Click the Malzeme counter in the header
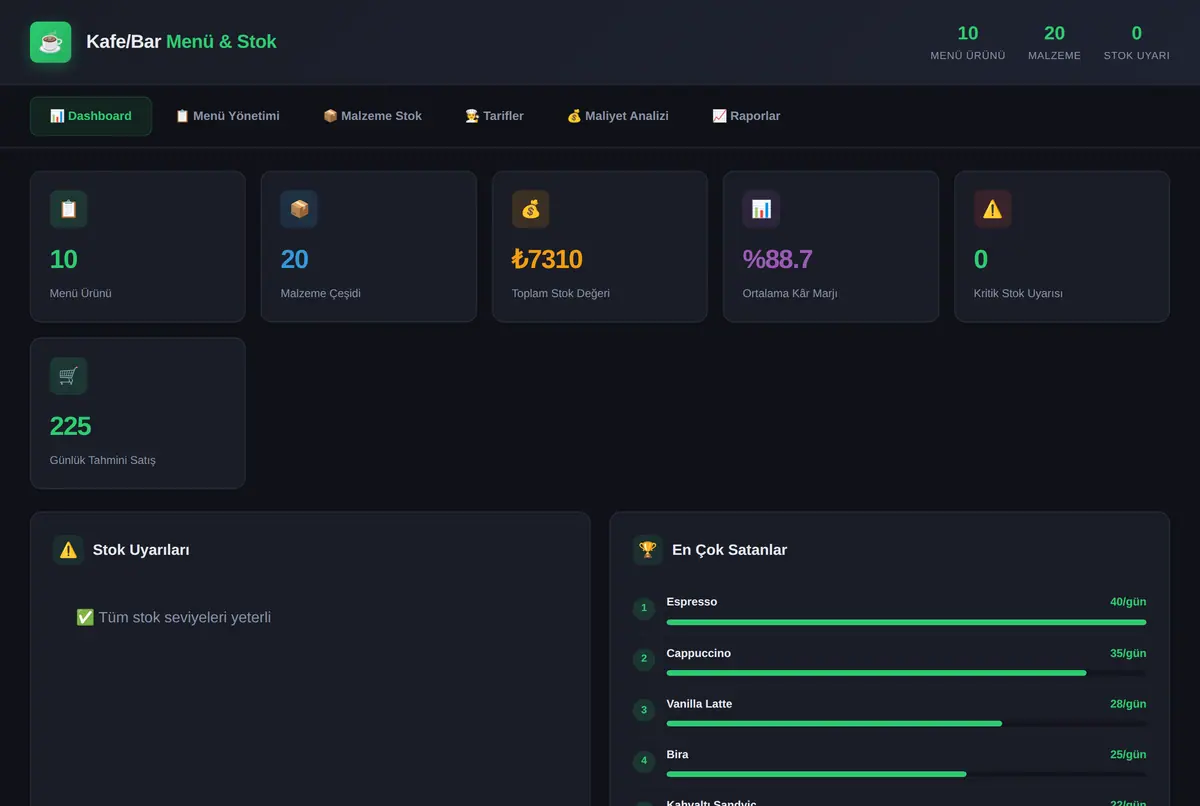The width and height of the screenshot is (1200, 806). [x=1054, y=44]
